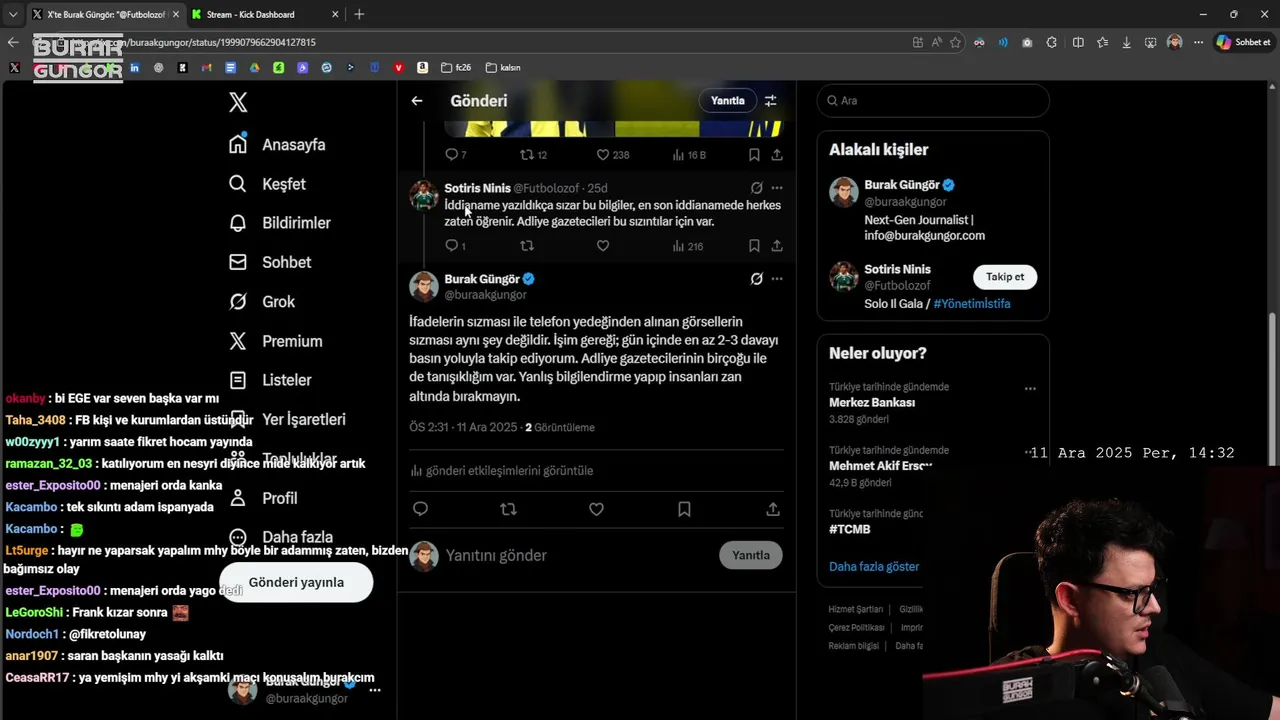Screen dimensions: 1280x720
Task: View analytics of top post showing 16 B
Action: (x=689, y=155)
